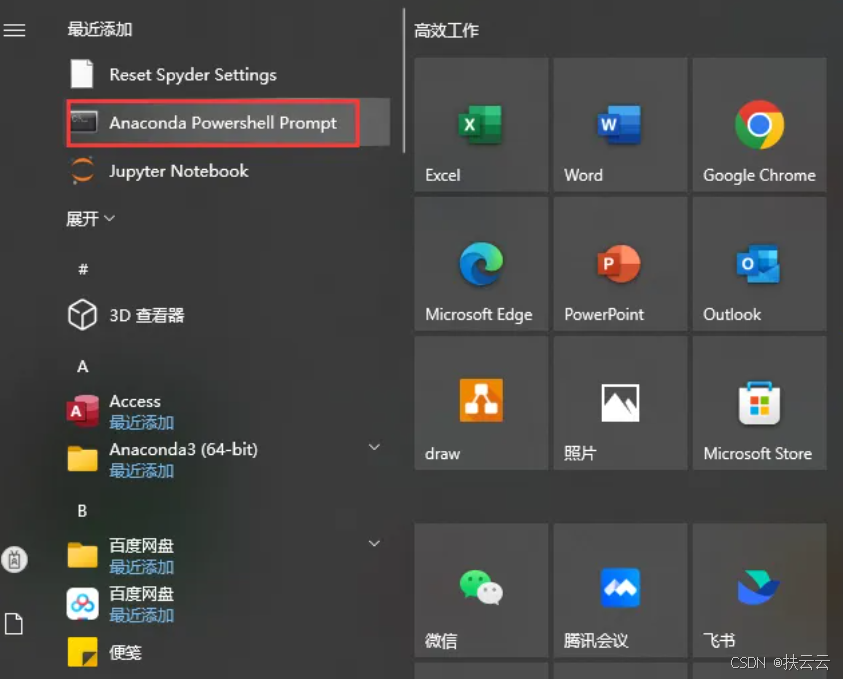
Task: Open the Anaconda3 (64-bit) folder icon
Action: (82, 459)
